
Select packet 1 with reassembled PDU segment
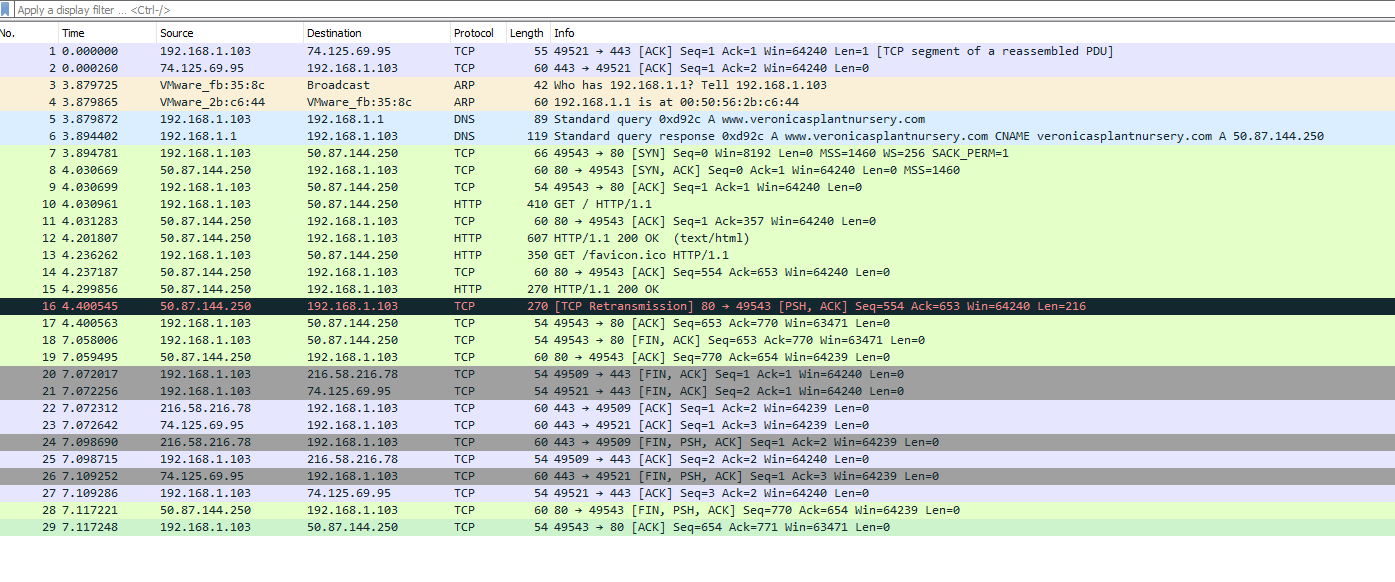(697, 51)
